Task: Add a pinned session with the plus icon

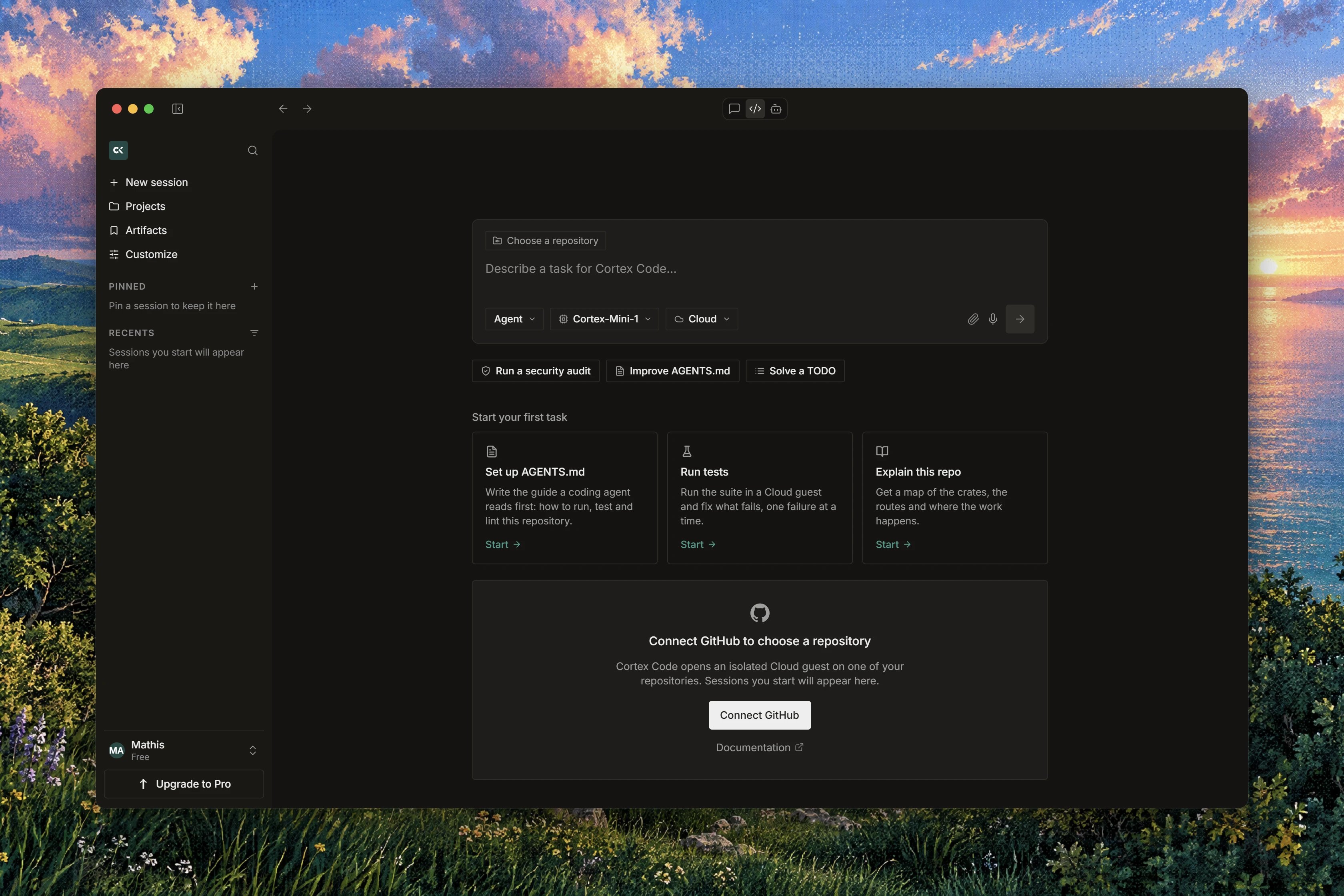Action: click(x=254, y=286)
